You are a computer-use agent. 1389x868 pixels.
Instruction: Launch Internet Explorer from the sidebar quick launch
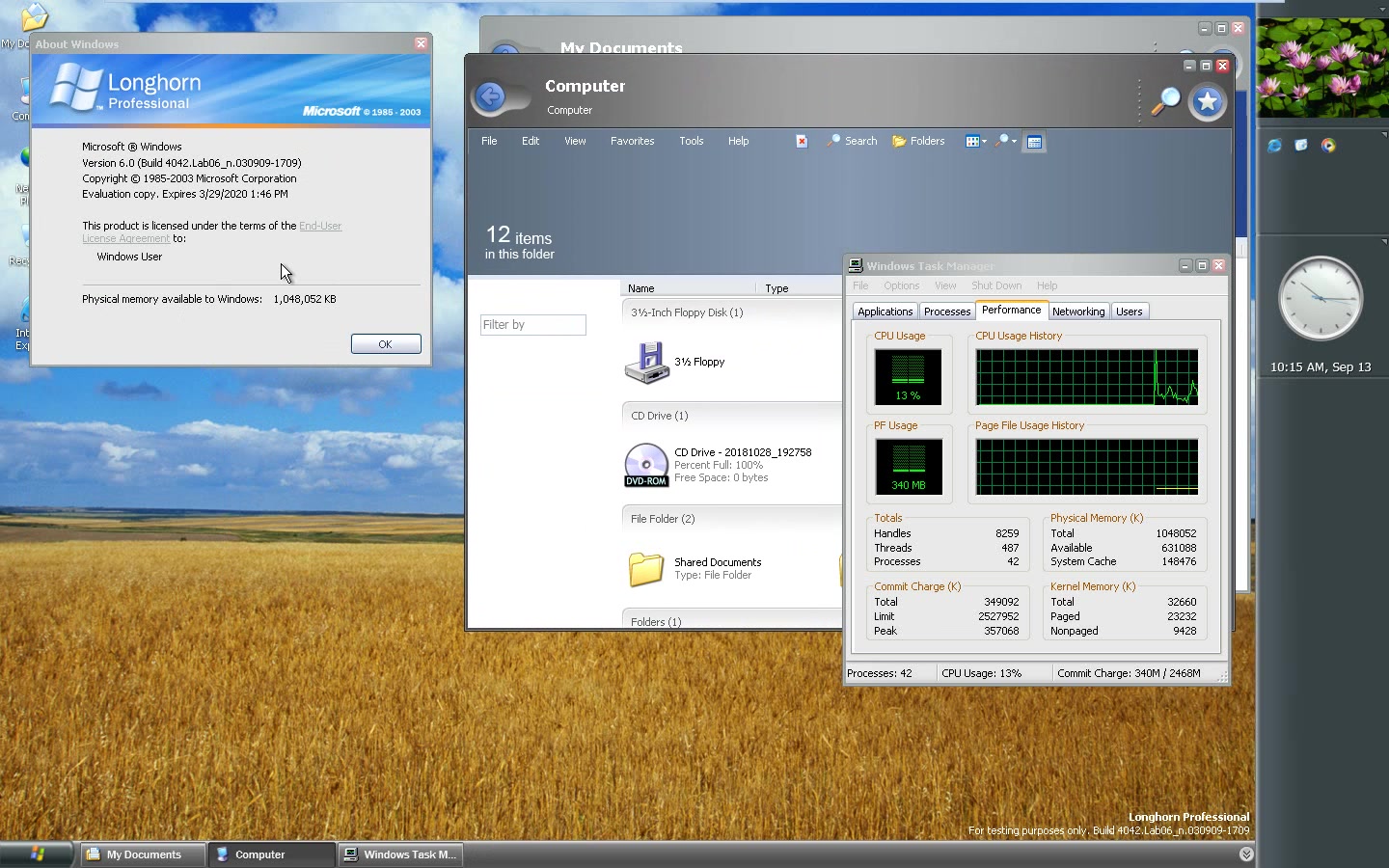[x=1274, y=146]
